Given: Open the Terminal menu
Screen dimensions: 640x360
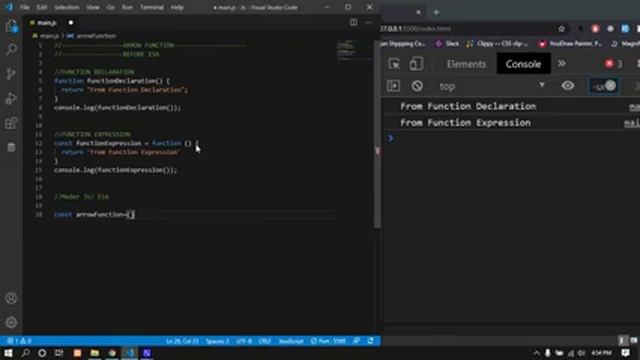Looking at the screenshot, I should point(152,7).
